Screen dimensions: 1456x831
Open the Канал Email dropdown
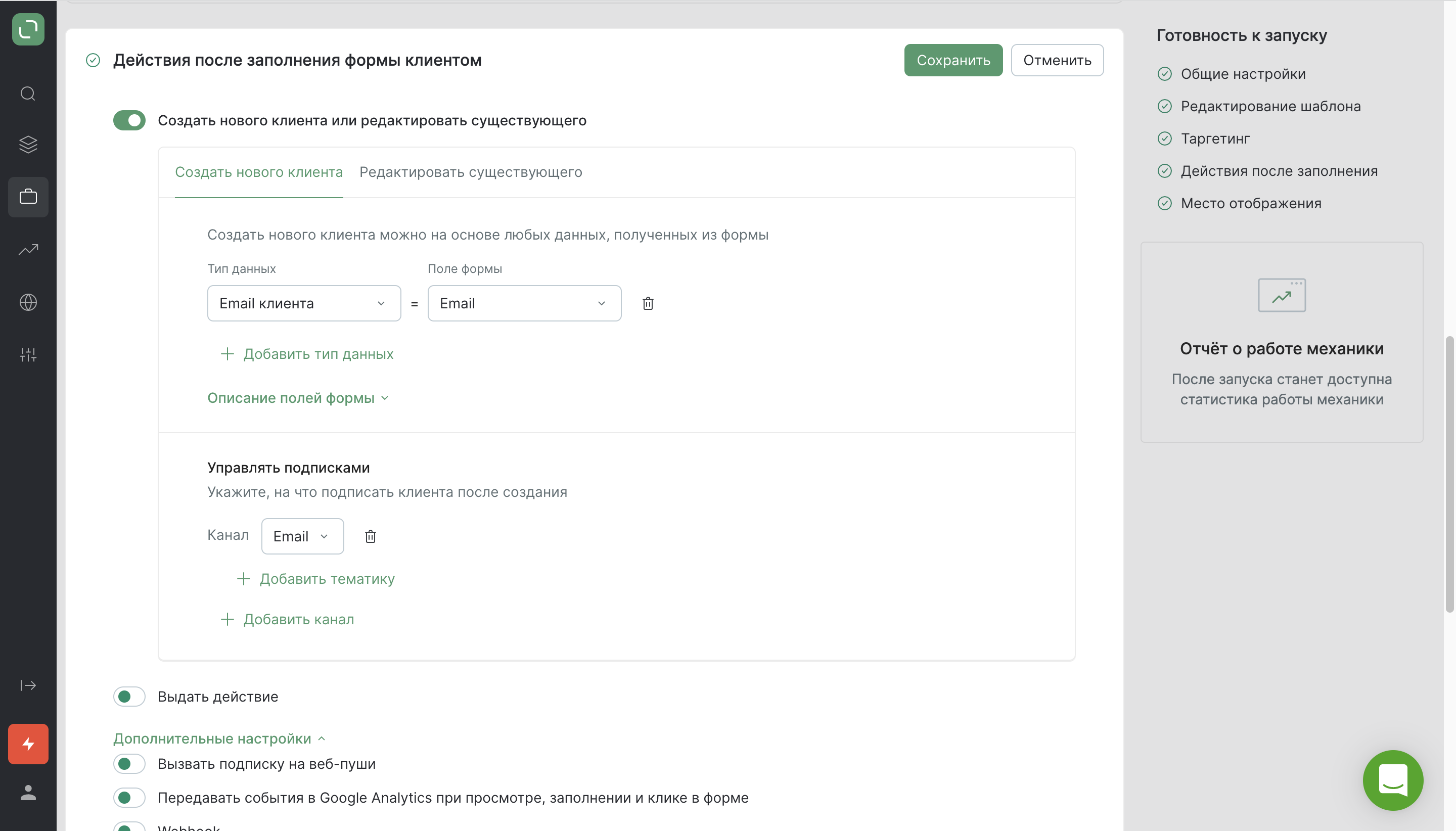[x=302, y=536]
